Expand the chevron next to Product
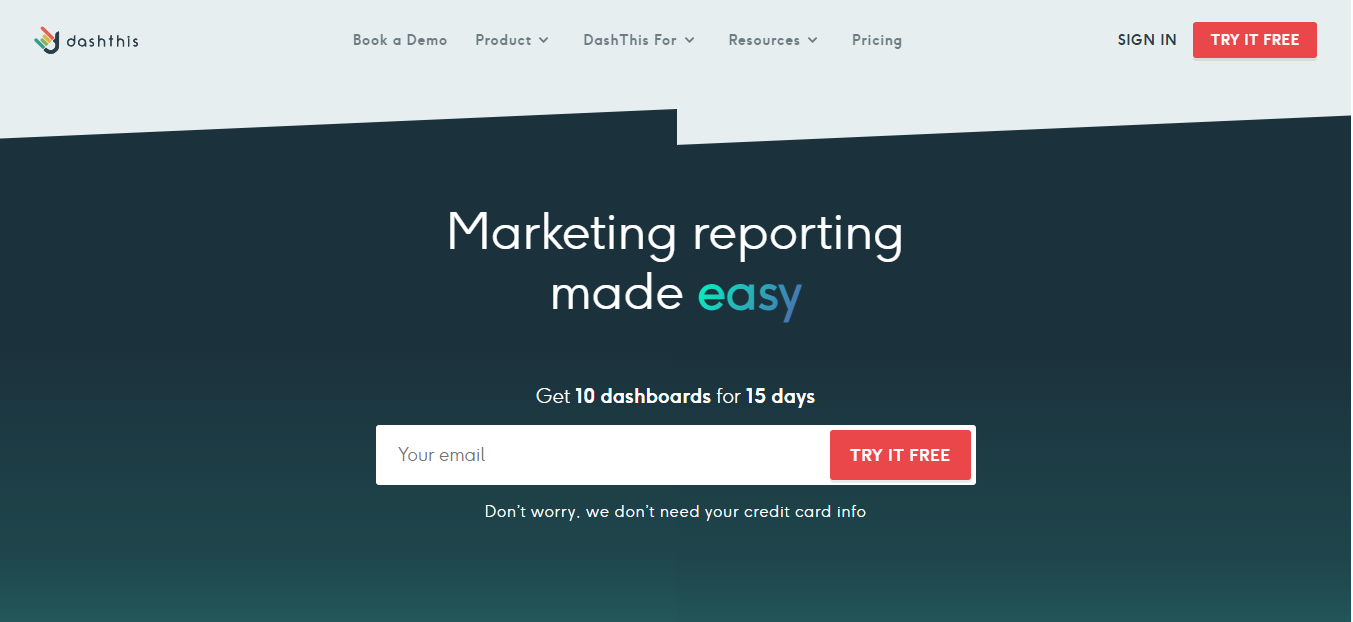 pos(544,40)
